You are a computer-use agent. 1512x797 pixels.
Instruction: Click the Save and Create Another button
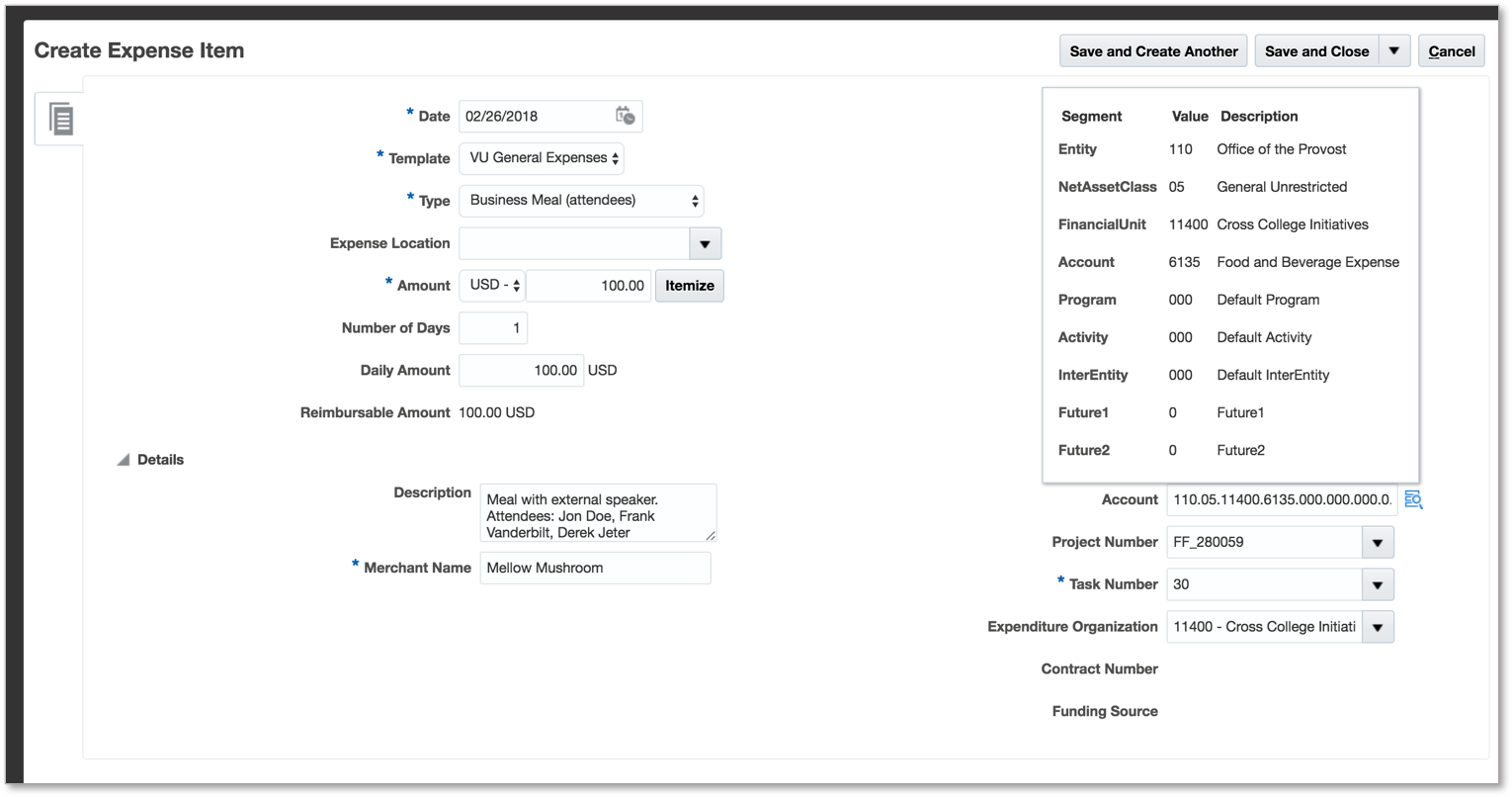tap(1152, 51)
